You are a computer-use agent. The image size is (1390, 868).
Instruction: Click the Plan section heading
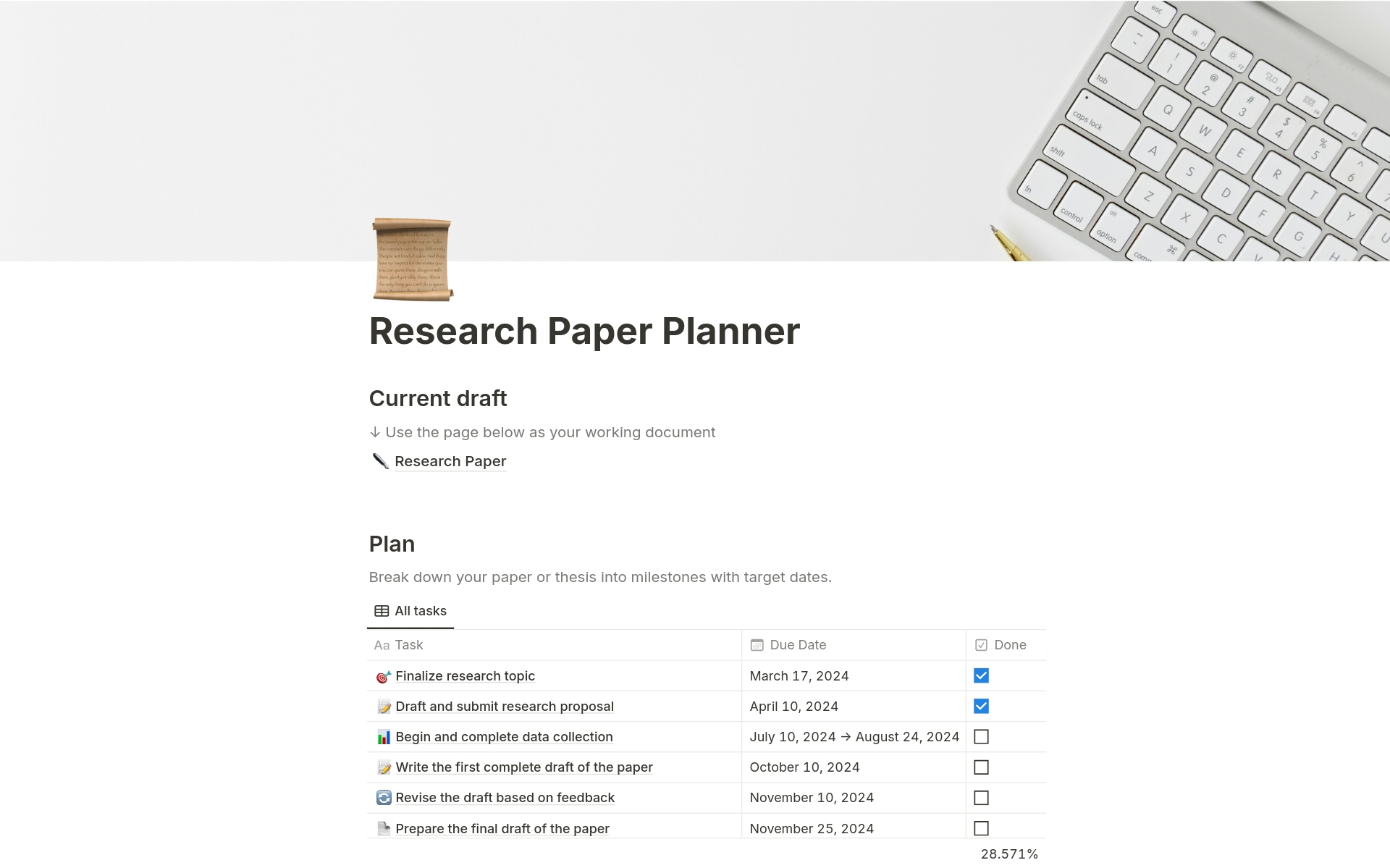pyautogui.click(x=392, y=544)
